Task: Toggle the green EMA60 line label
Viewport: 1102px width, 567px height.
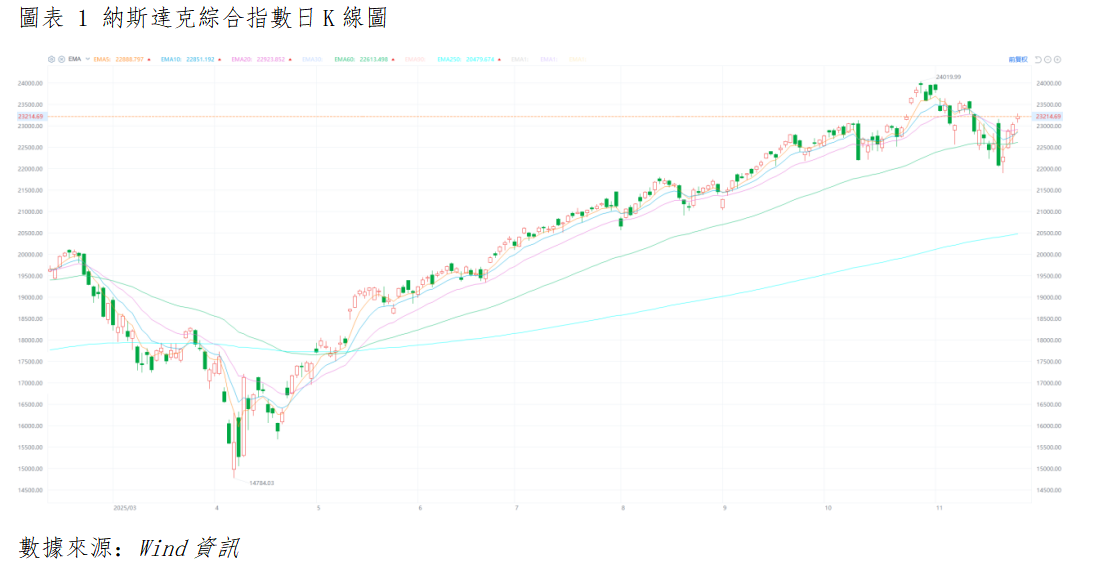Action: [x=344, y=60]
